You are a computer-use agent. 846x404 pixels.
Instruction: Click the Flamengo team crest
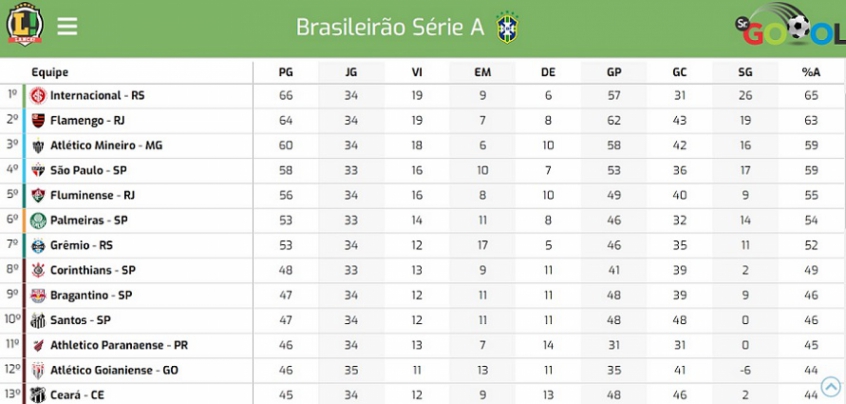pos(38,120)
